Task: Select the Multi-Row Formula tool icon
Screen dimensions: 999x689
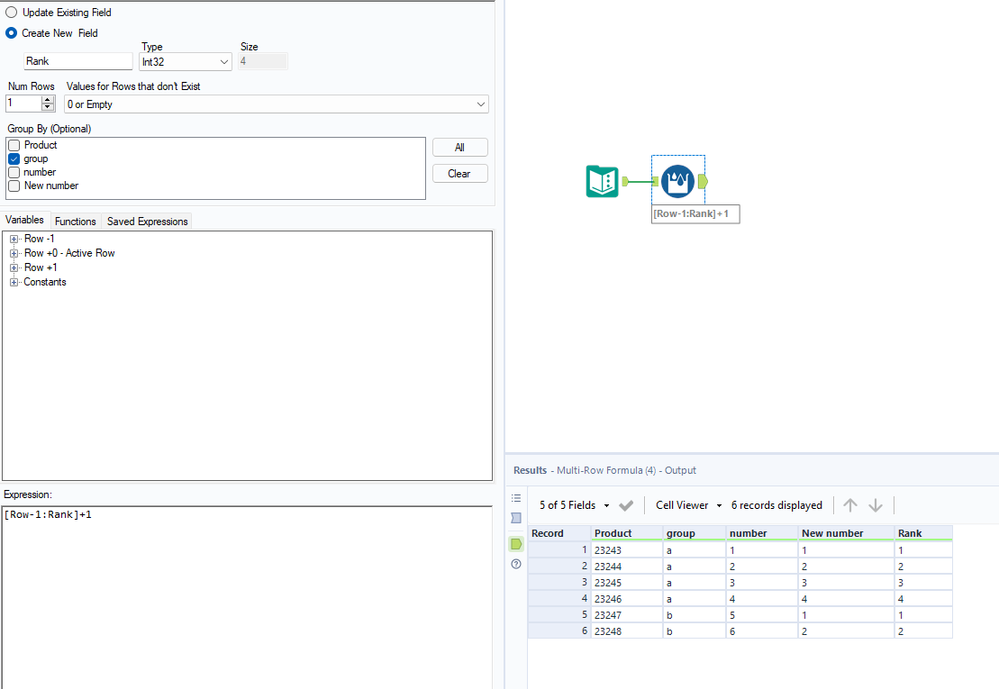Action: pyautogui.click(x=677, y=181)
